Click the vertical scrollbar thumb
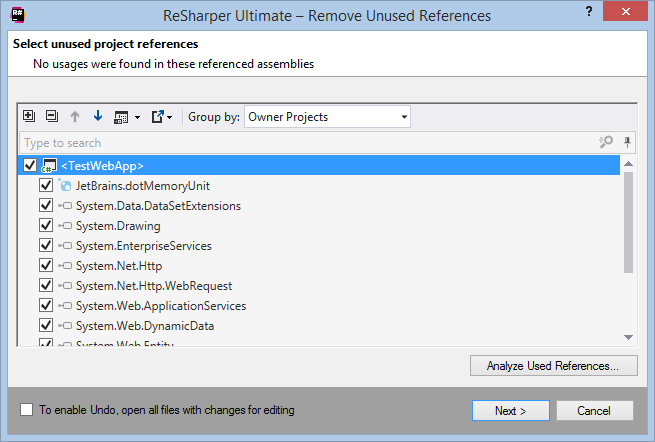The image size is (655, 442). pyautogui.click(x=628, y=222)
